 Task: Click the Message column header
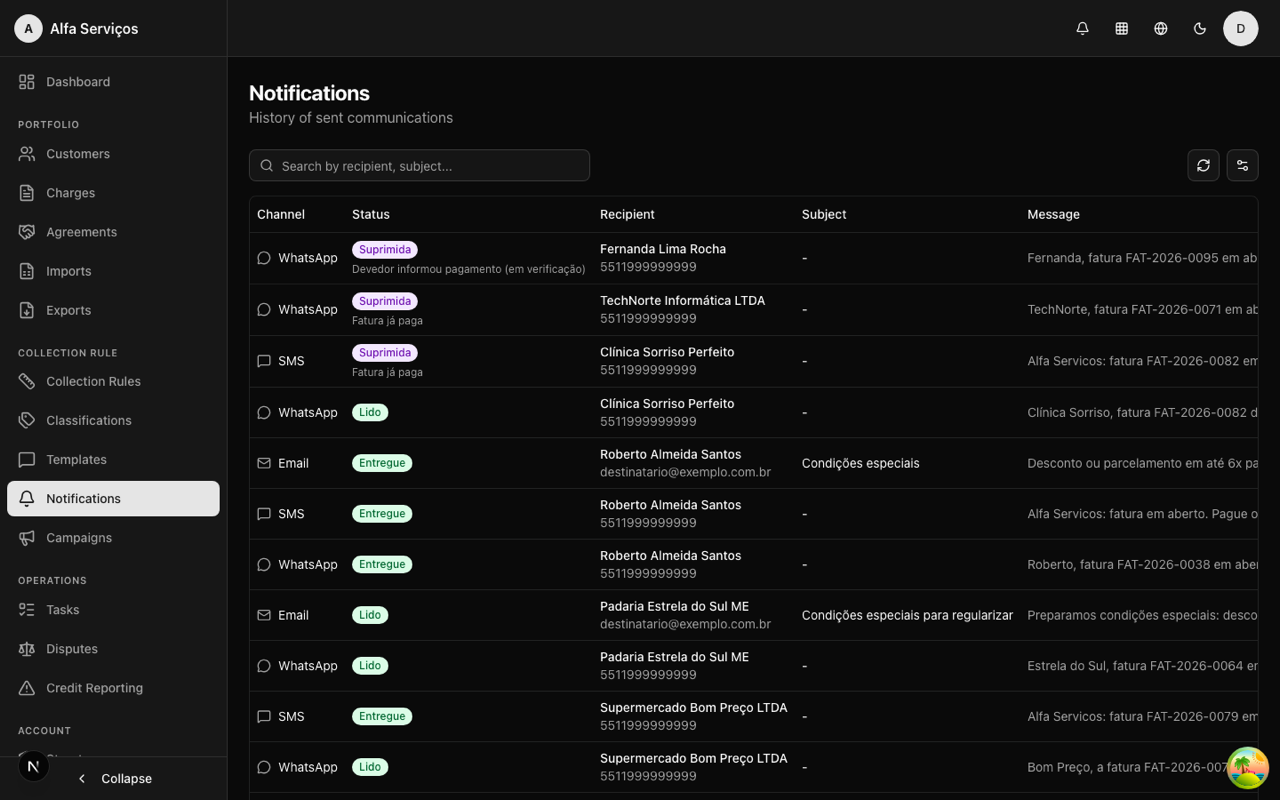pos(1053,214)
